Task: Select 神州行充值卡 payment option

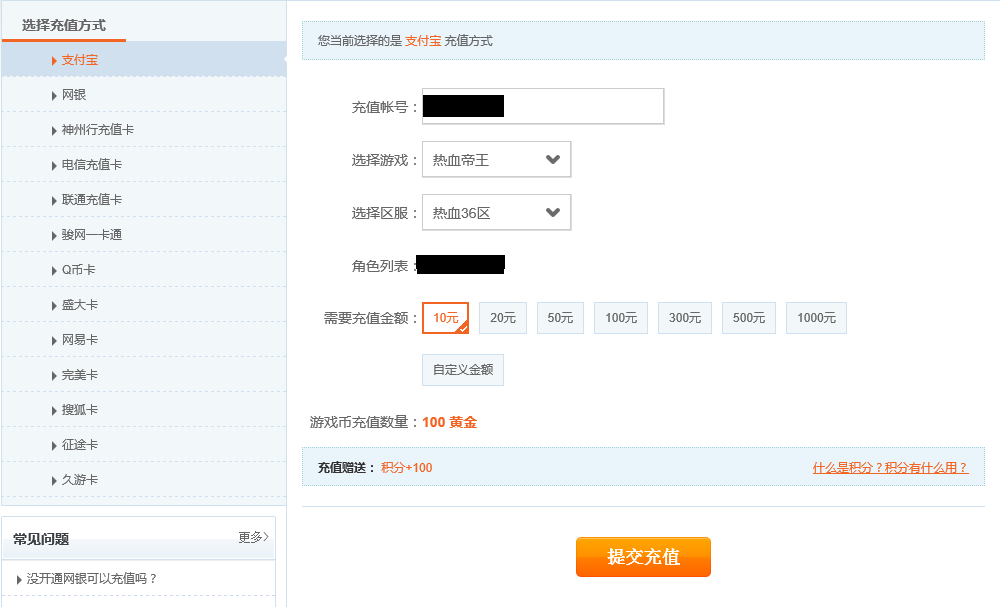Action: coord(97,130)
